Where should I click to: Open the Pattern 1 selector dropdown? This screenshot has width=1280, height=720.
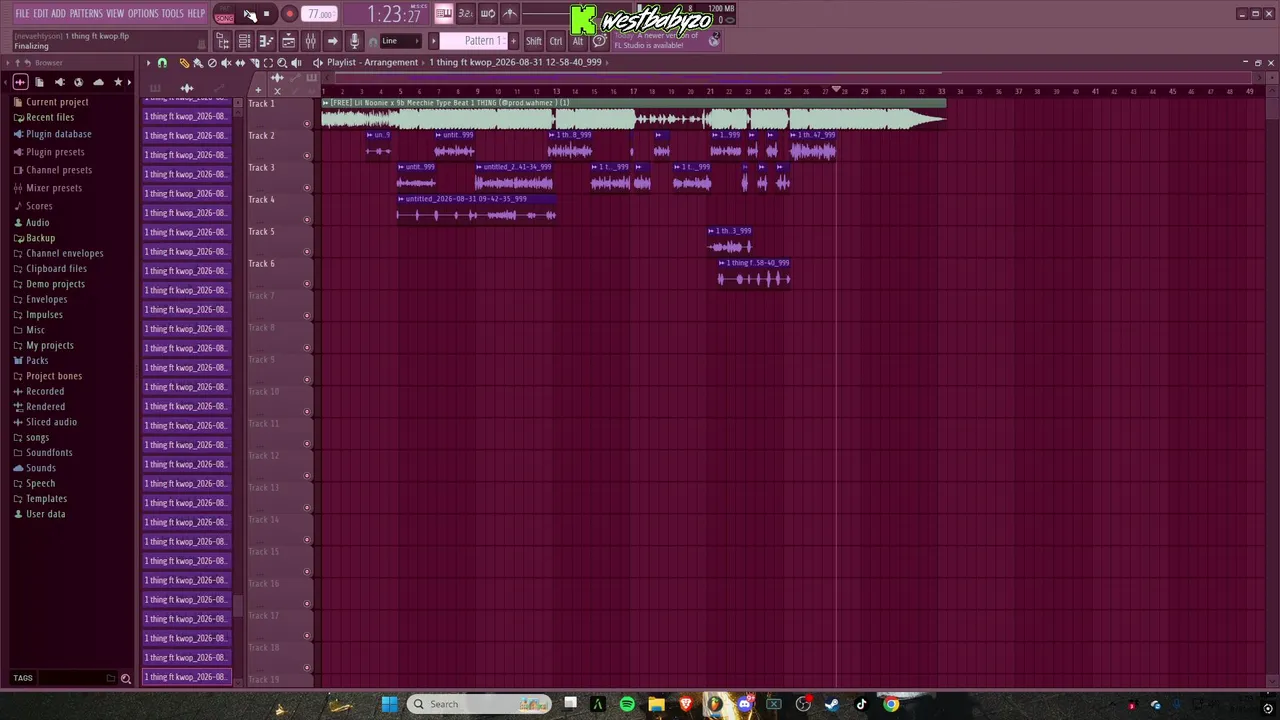coord(473,41)
